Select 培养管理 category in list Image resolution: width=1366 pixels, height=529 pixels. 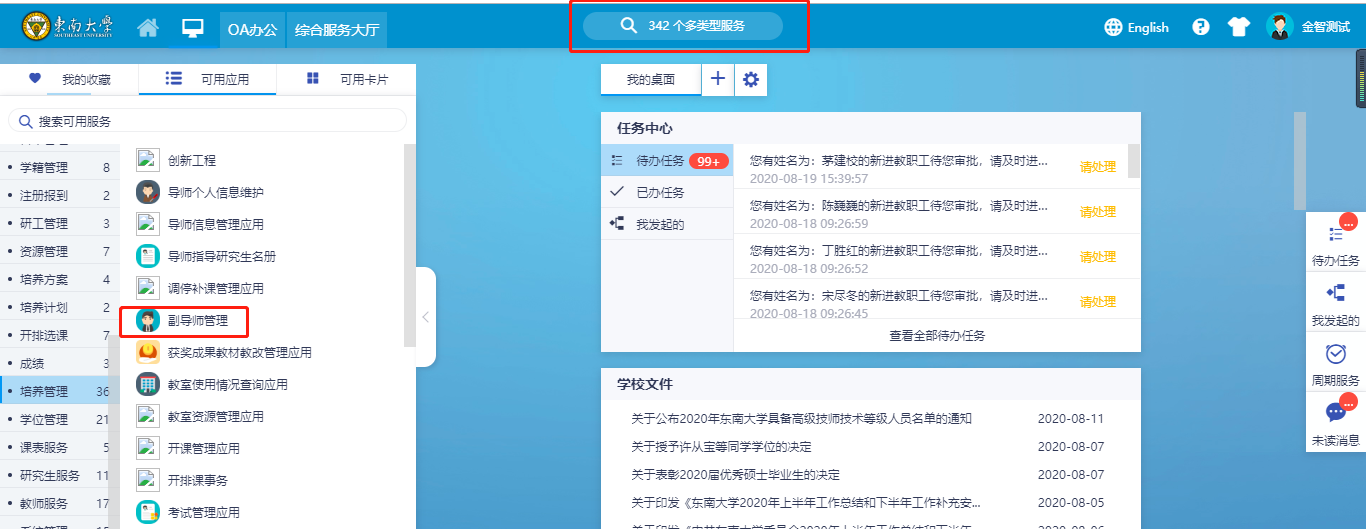point(45,391)
